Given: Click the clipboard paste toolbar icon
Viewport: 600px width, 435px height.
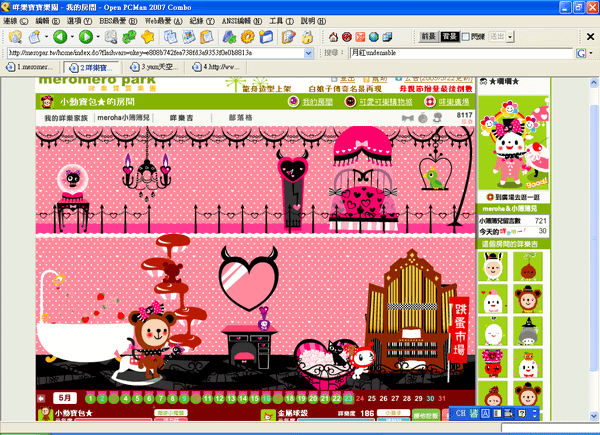Looking at the screenshot, I should click(207, 37).
